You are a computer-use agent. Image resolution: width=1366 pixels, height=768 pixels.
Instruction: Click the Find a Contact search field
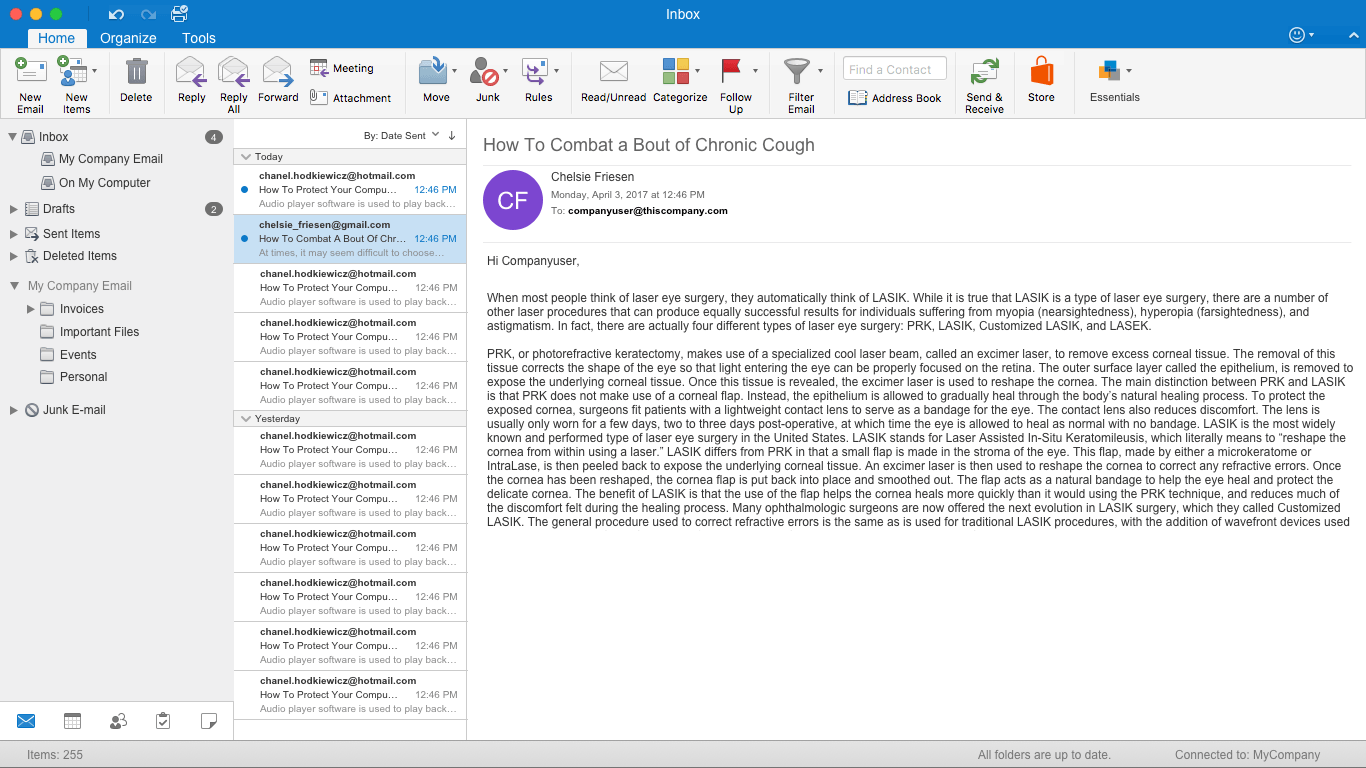coord(894,69)
